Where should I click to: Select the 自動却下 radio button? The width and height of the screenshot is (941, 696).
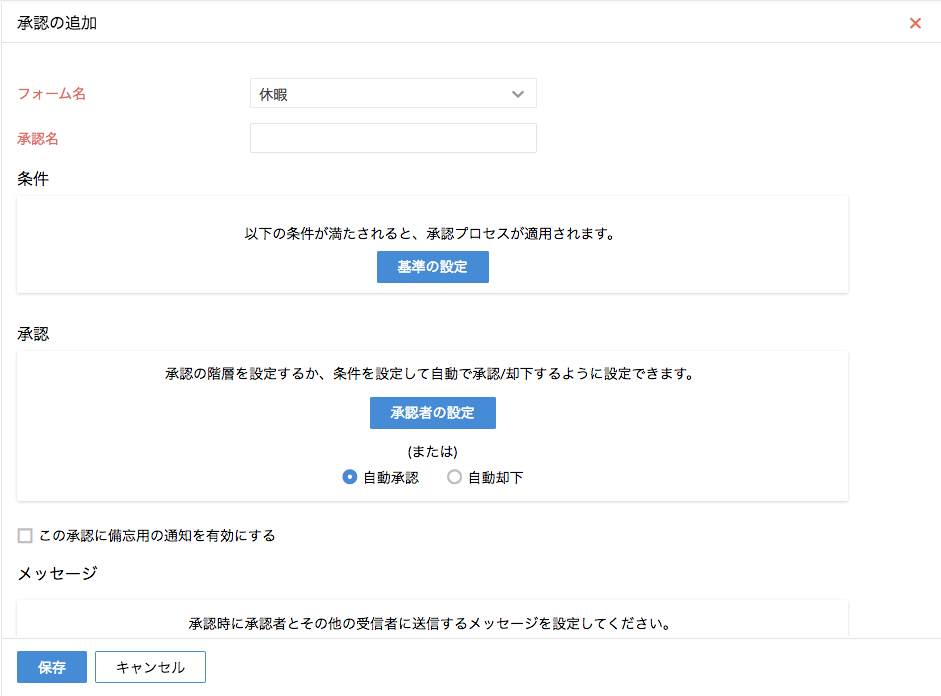(x=455, y=477)
